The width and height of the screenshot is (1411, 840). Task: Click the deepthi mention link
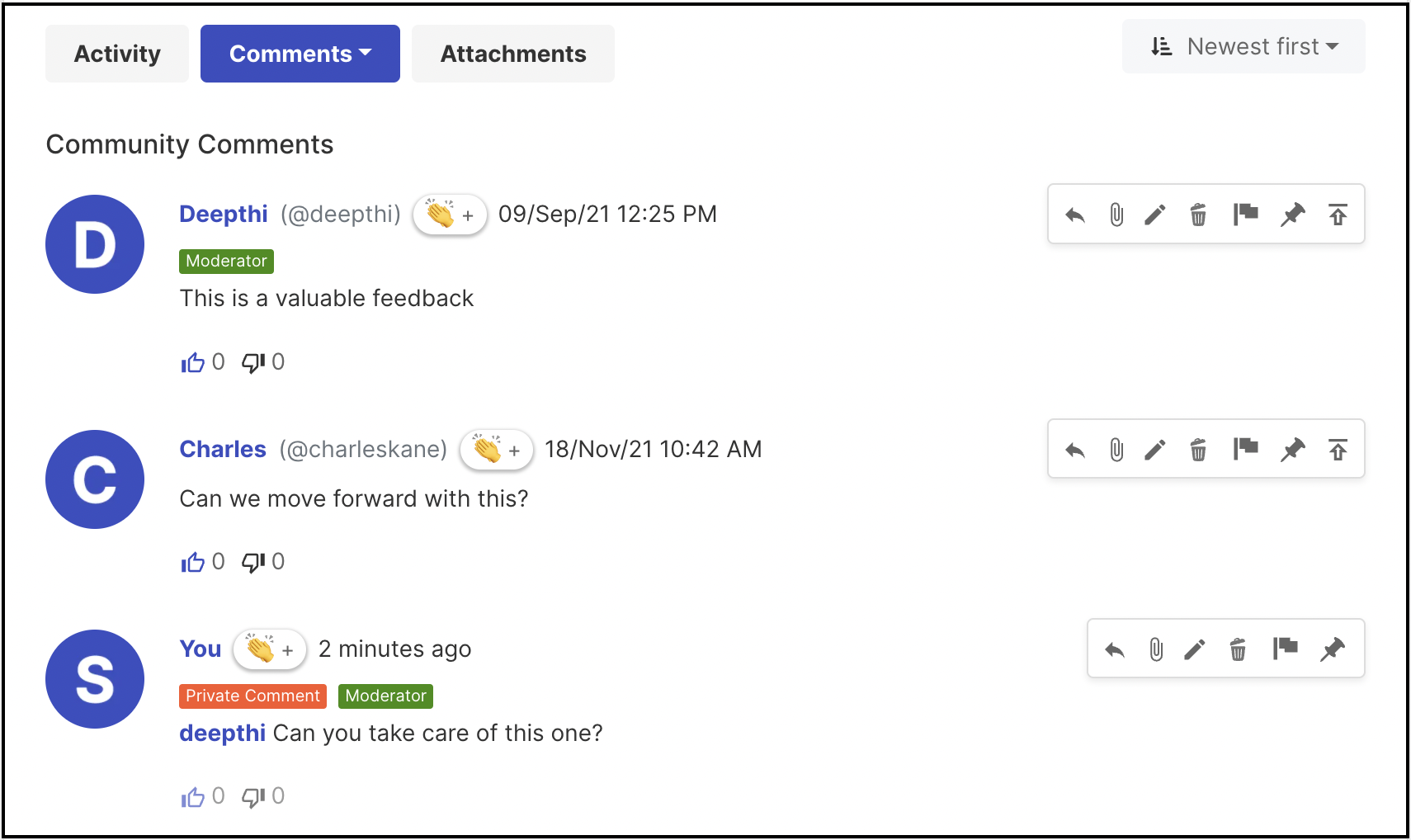click(223, 733)
